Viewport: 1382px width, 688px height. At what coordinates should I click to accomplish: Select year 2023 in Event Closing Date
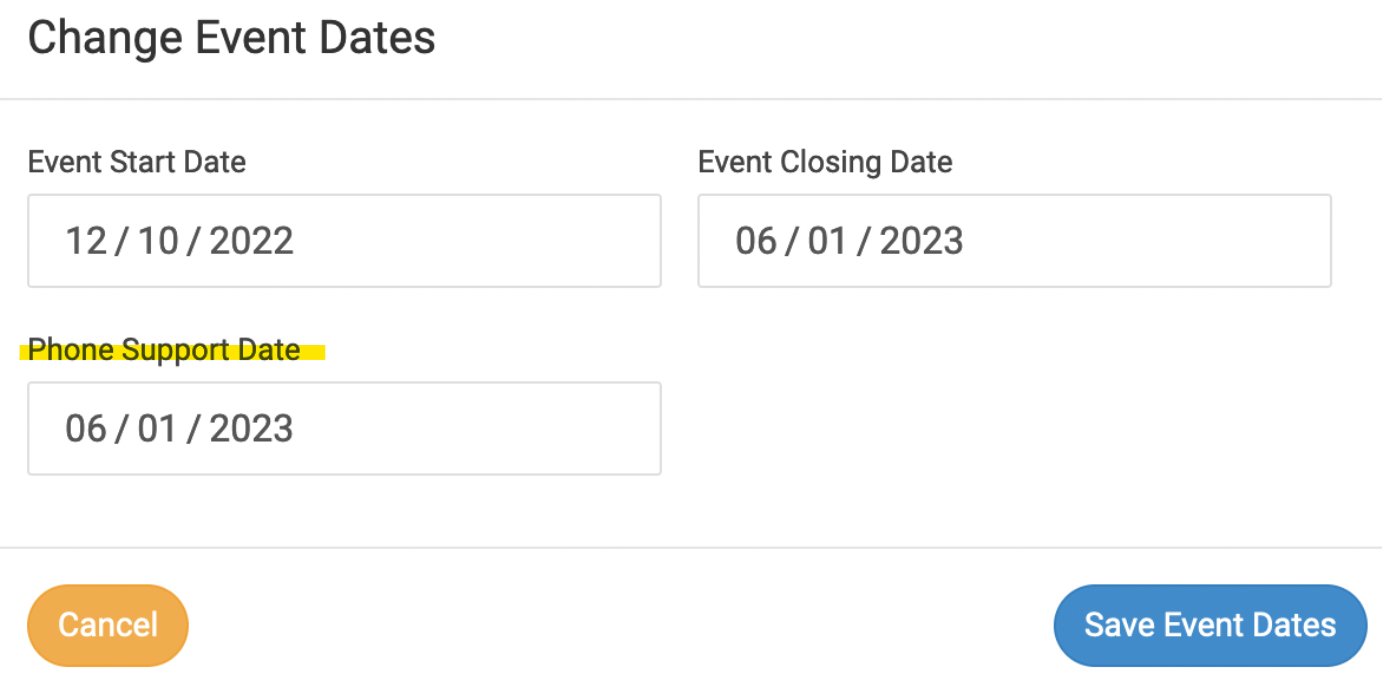(x=921, y=241)
